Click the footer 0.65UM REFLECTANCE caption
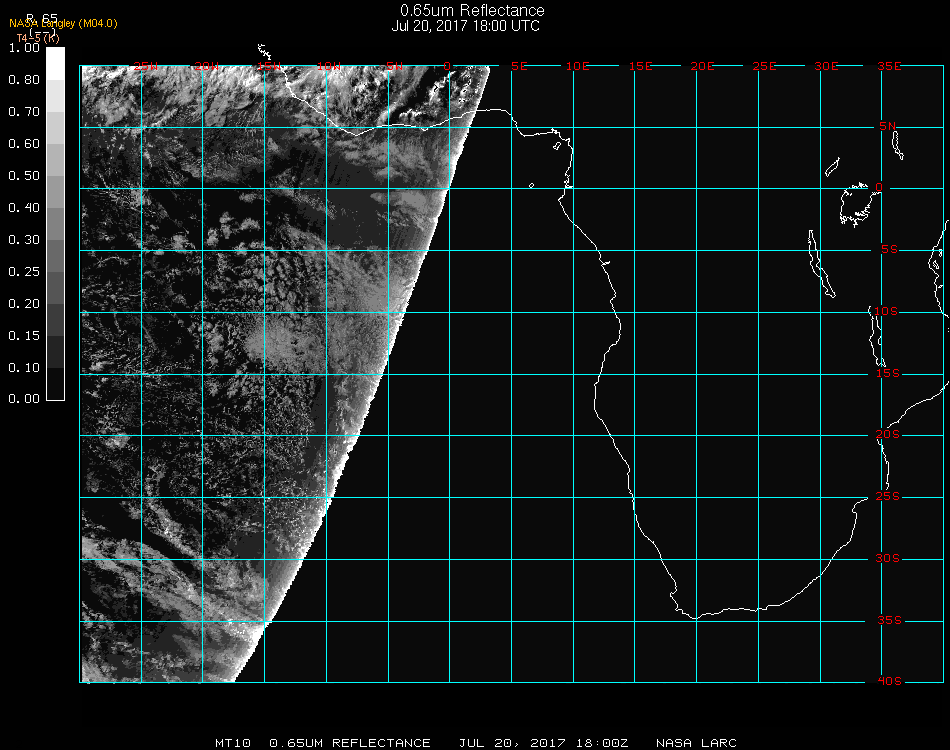 tap(350, 743)
